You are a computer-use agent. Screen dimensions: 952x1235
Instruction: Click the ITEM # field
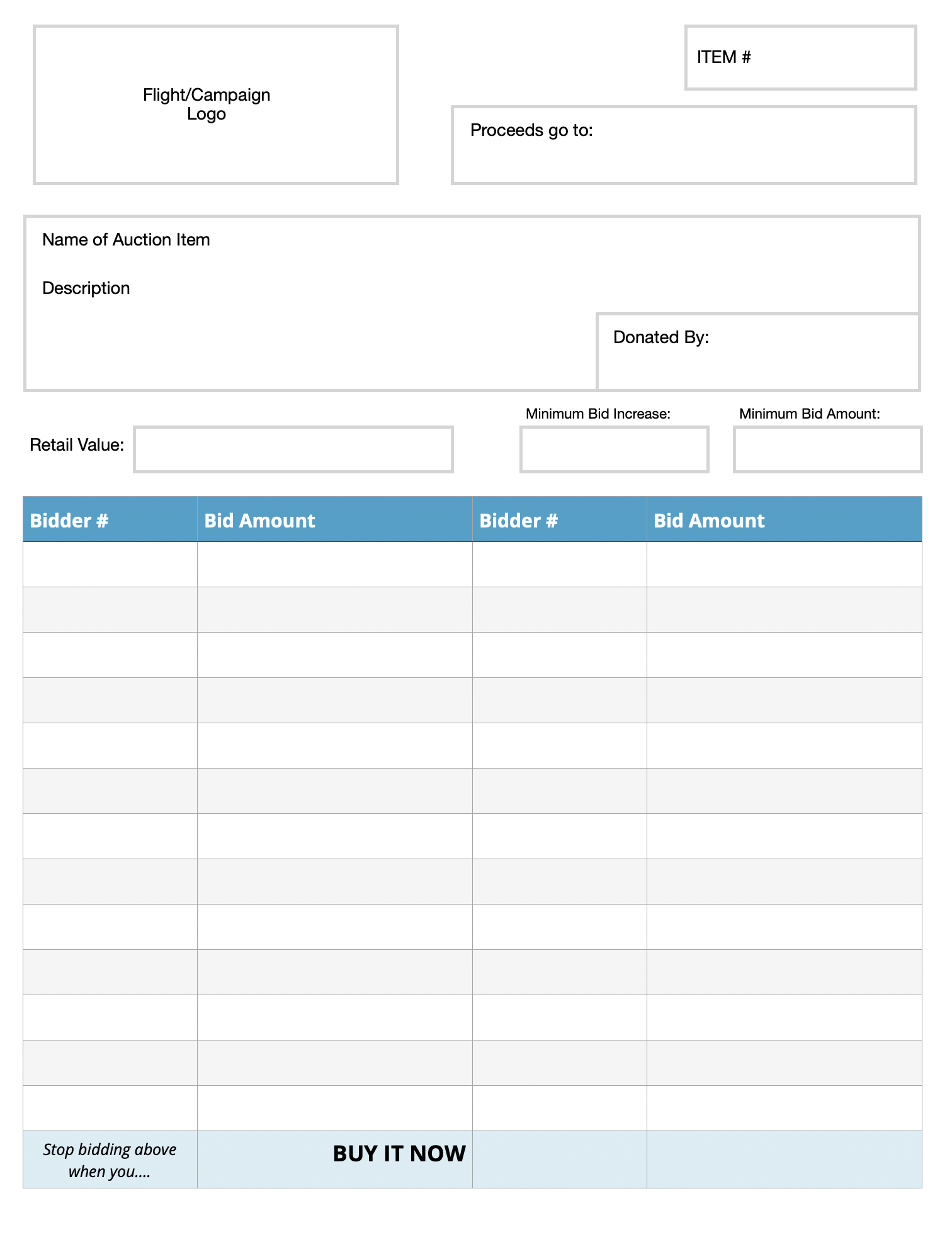800,57
